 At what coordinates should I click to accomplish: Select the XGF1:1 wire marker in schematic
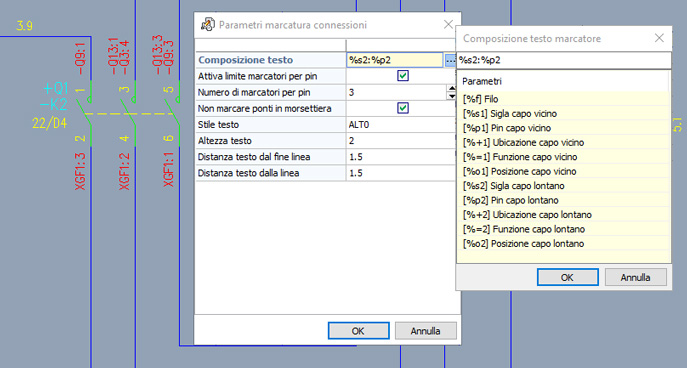click(x=169, y=170)
